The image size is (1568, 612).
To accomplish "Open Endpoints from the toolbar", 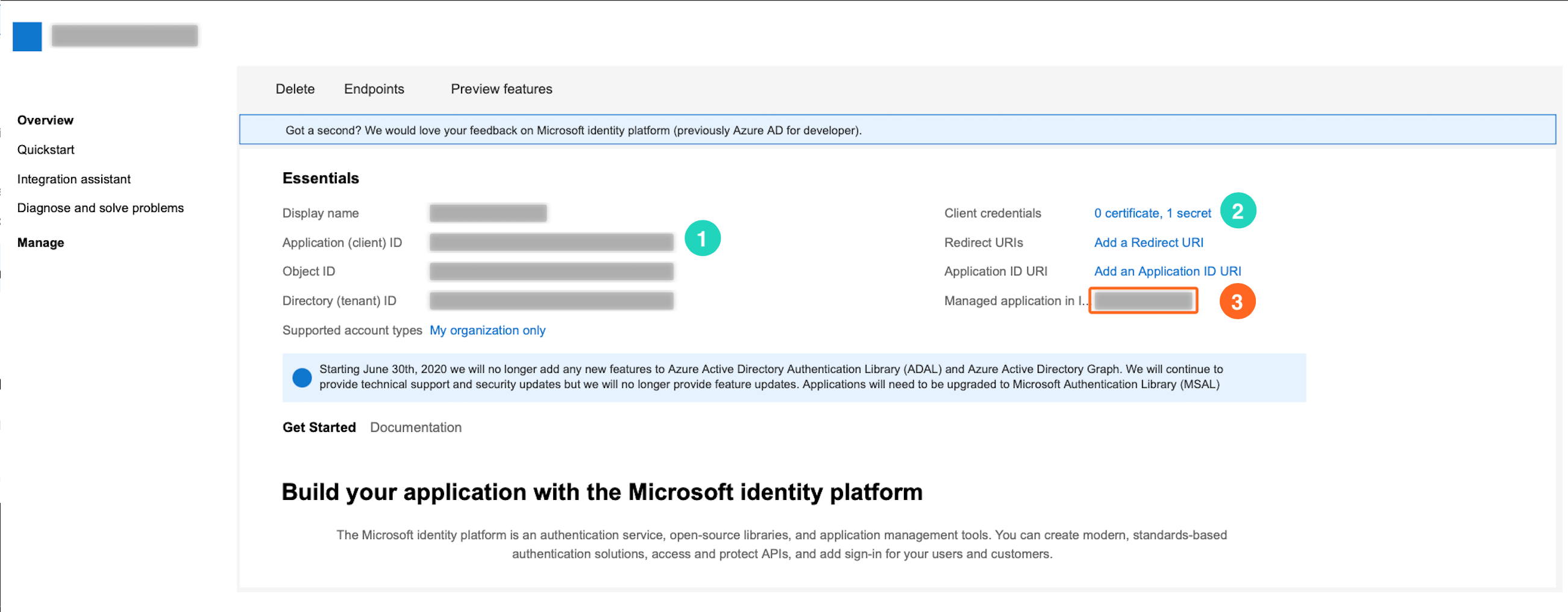I will click(x=374, y=89).
